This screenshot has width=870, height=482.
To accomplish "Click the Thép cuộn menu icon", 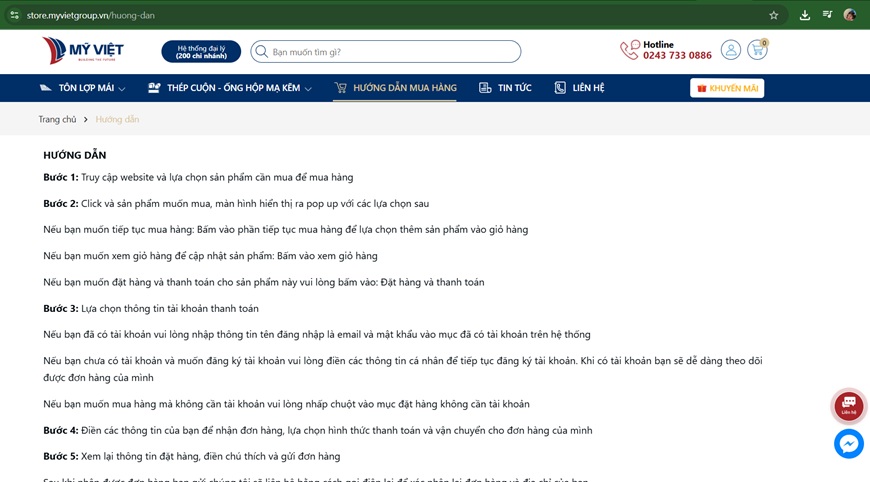I will [x=154, y=88].
